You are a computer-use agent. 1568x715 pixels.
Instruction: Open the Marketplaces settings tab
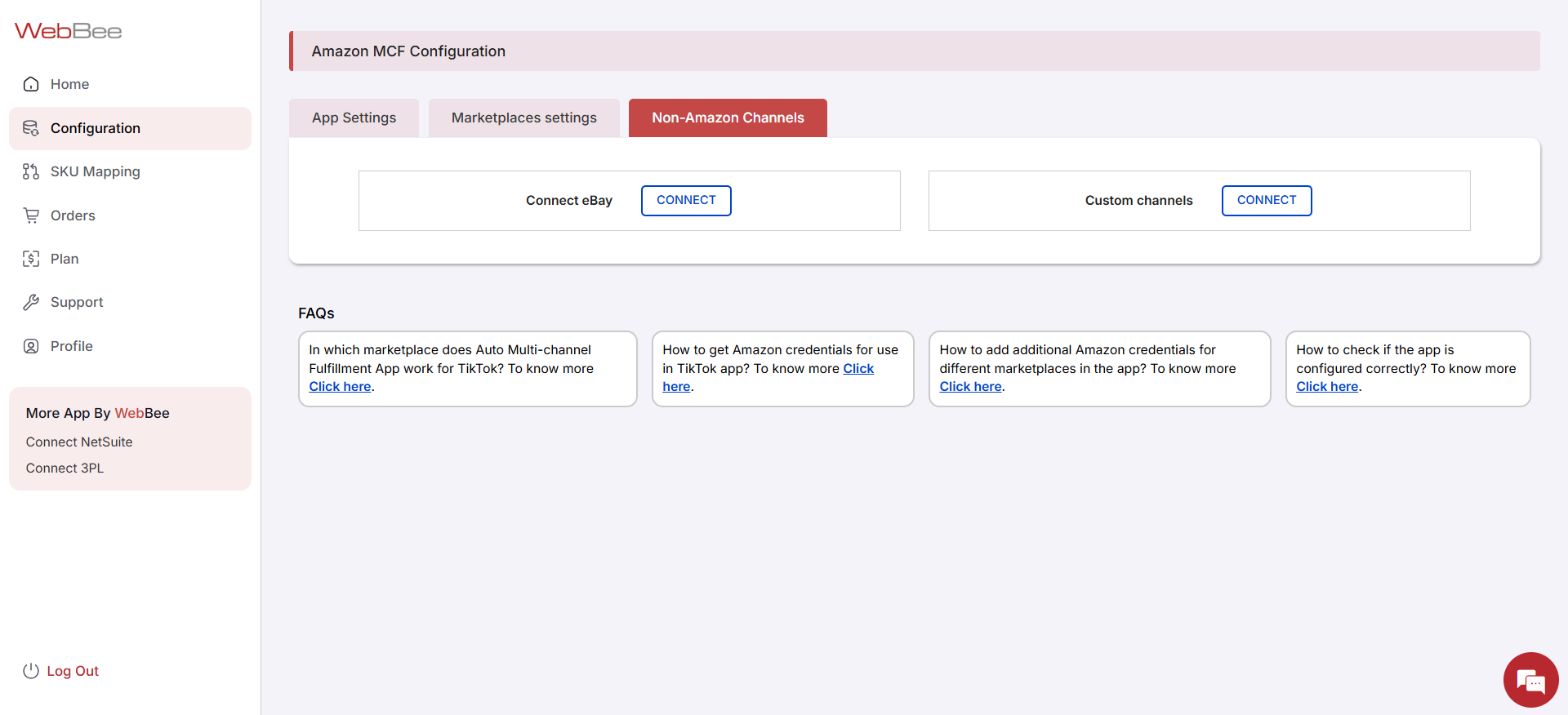click(523, 118)
